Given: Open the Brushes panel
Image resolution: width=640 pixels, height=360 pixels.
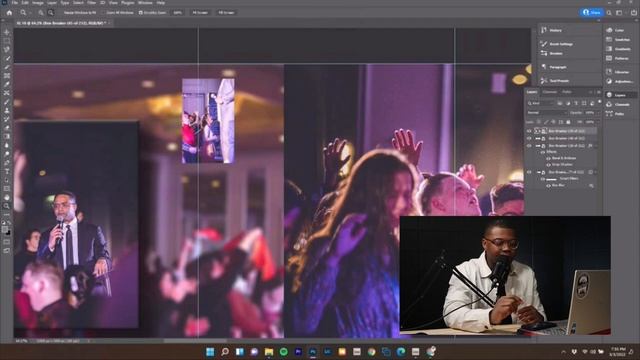Looking at the screenshot, I should click(552, 53).
